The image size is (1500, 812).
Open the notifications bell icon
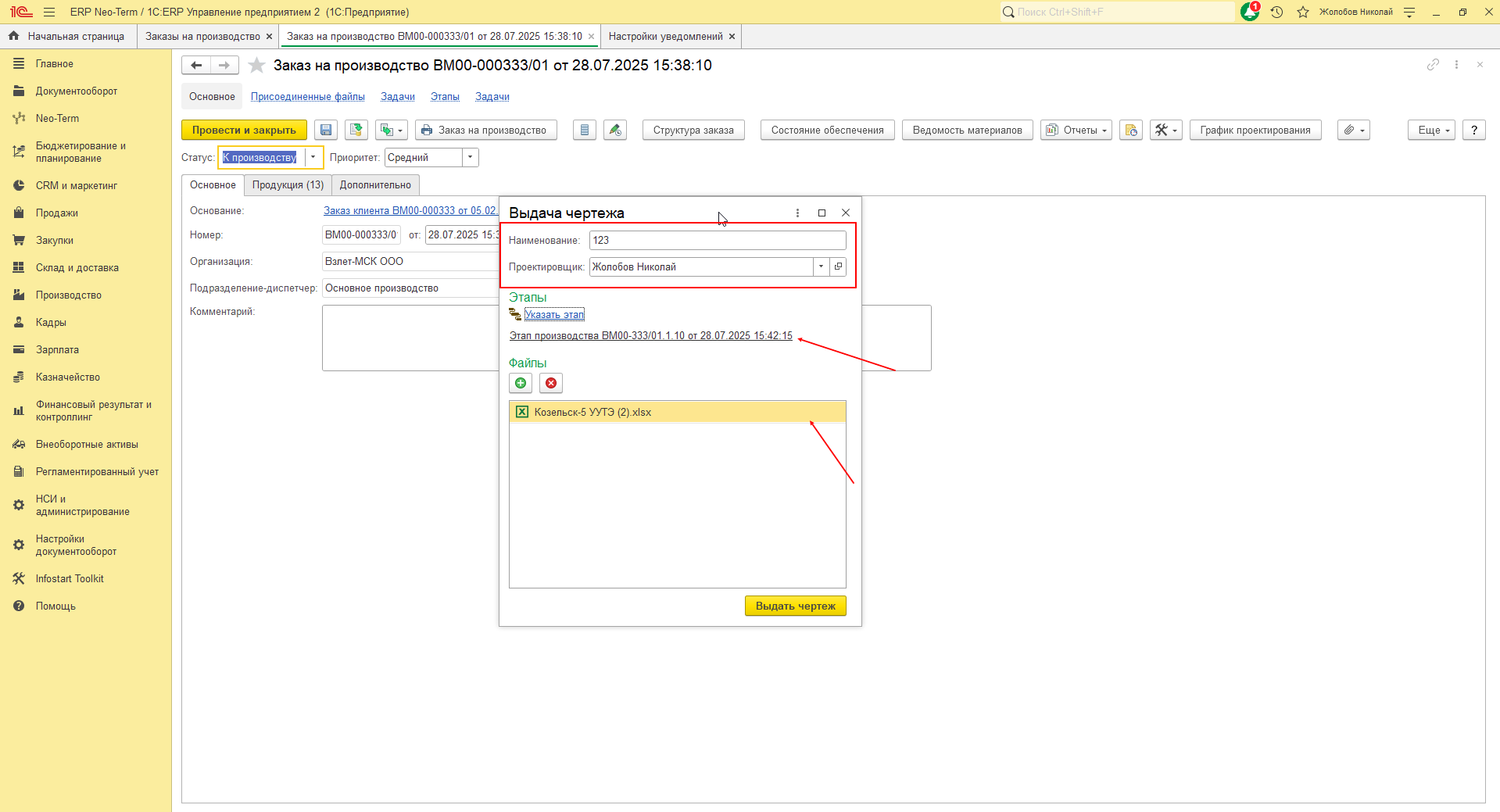coord(1250,12)
